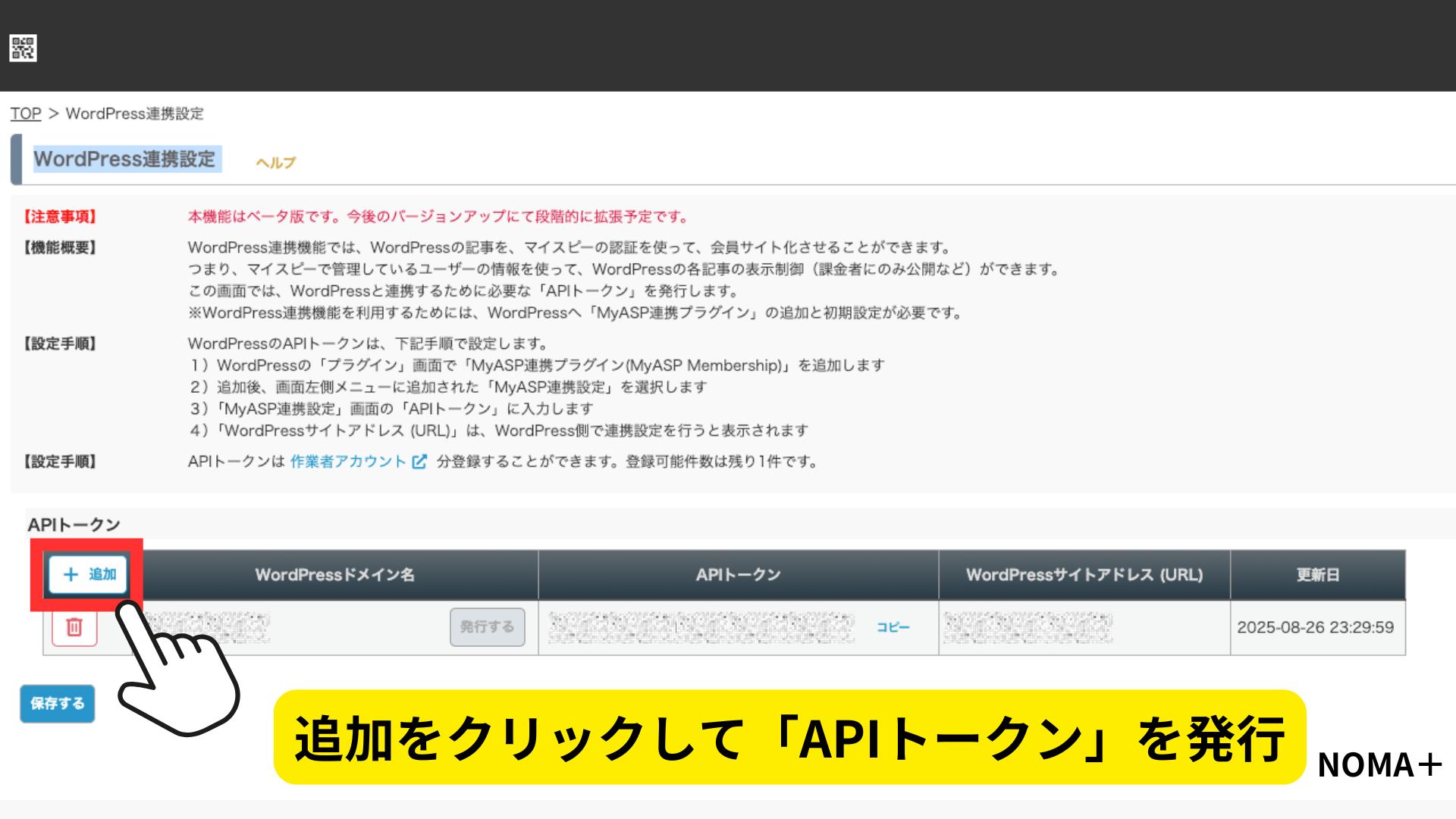
Task: Click the 保存する button
Action: tap(58, 704)
